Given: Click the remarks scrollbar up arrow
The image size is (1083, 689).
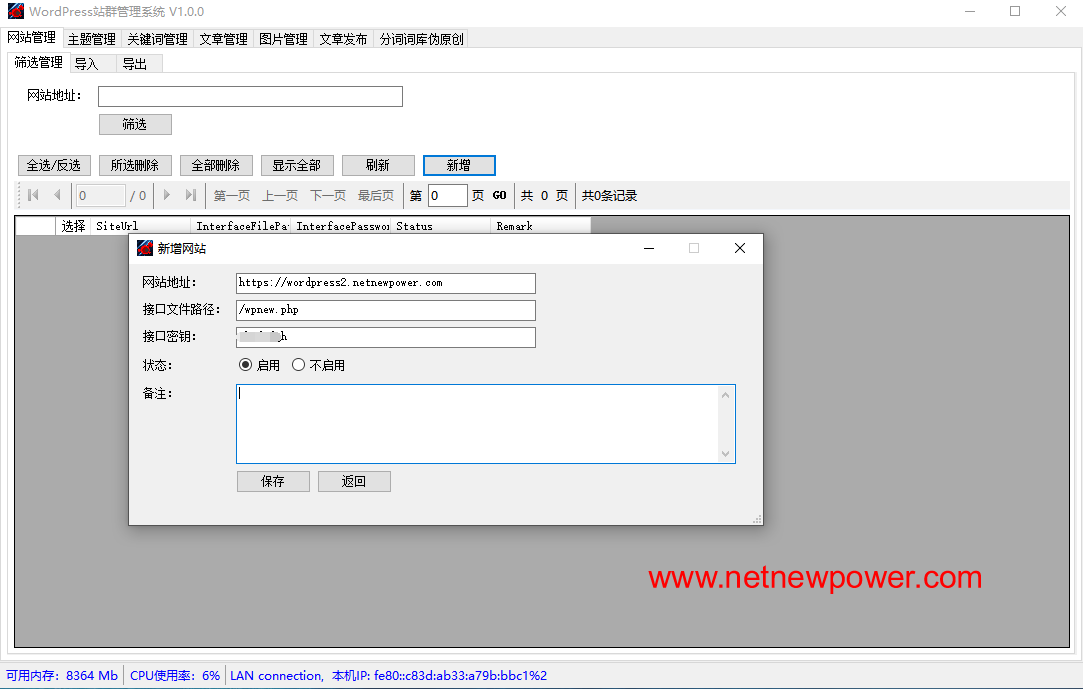Looking at the screenshot, I should point(725,395).
